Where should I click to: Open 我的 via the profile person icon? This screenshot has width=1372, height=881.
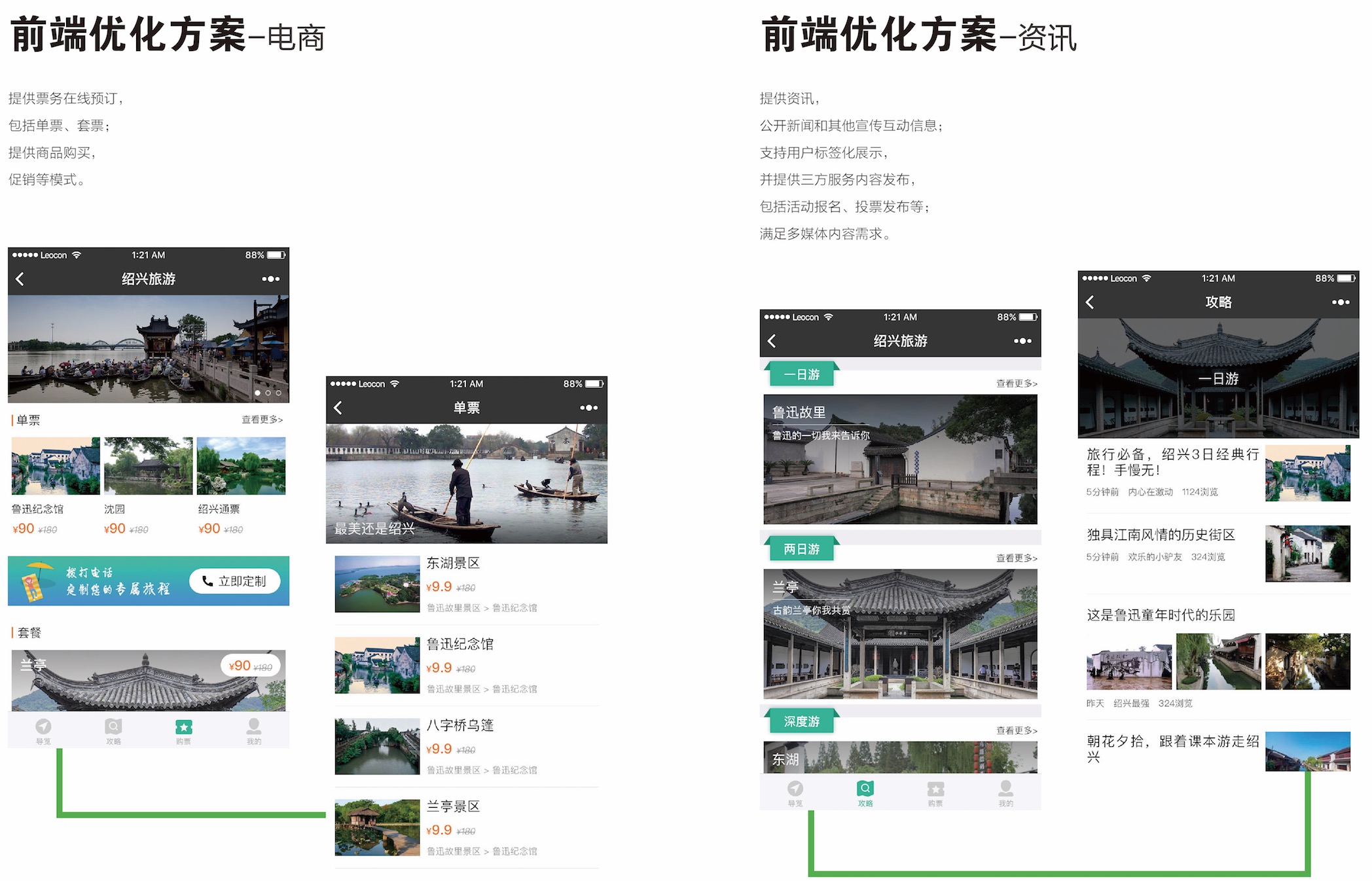point(254,726)
